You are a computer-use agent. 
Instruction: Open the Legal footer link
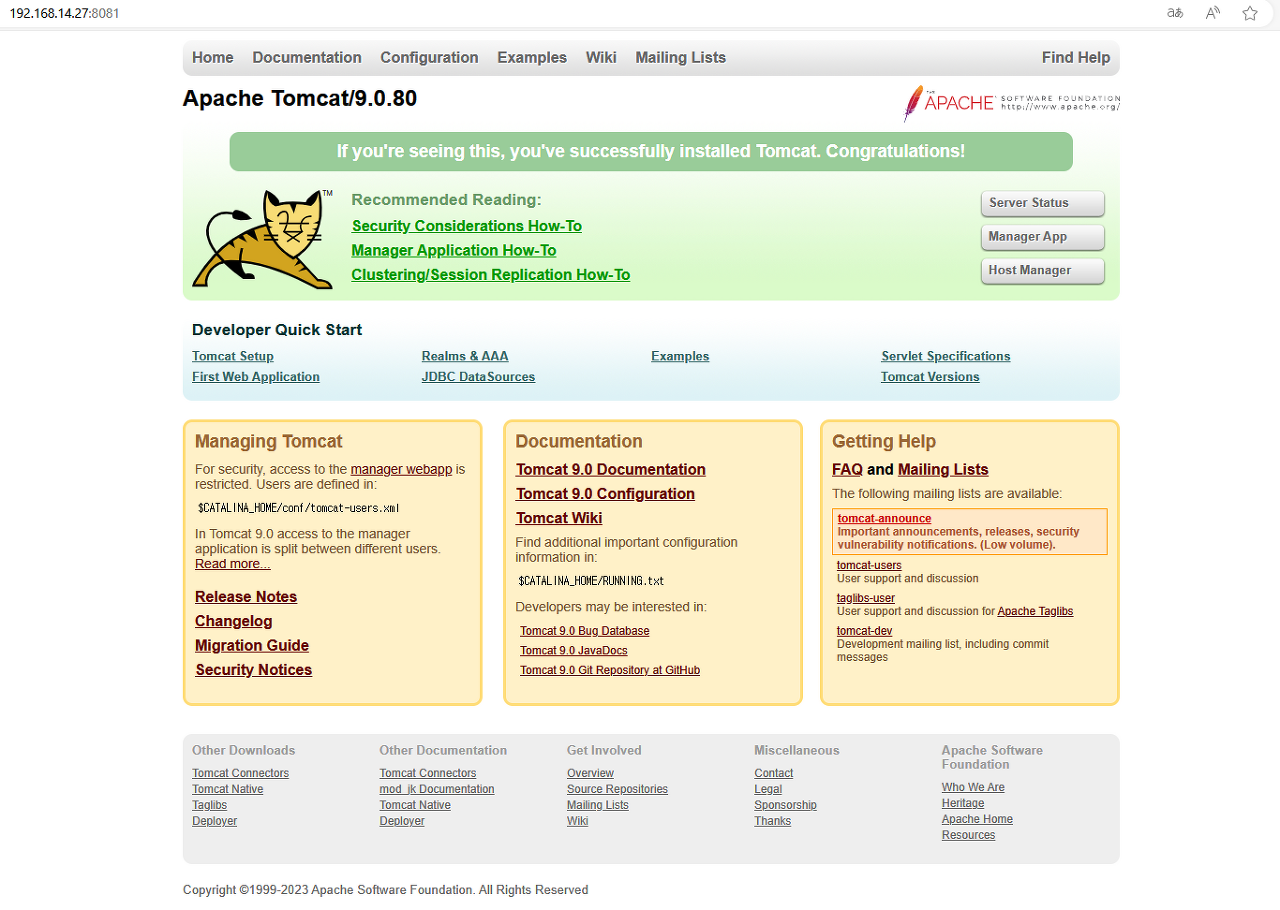pos(768,789)
